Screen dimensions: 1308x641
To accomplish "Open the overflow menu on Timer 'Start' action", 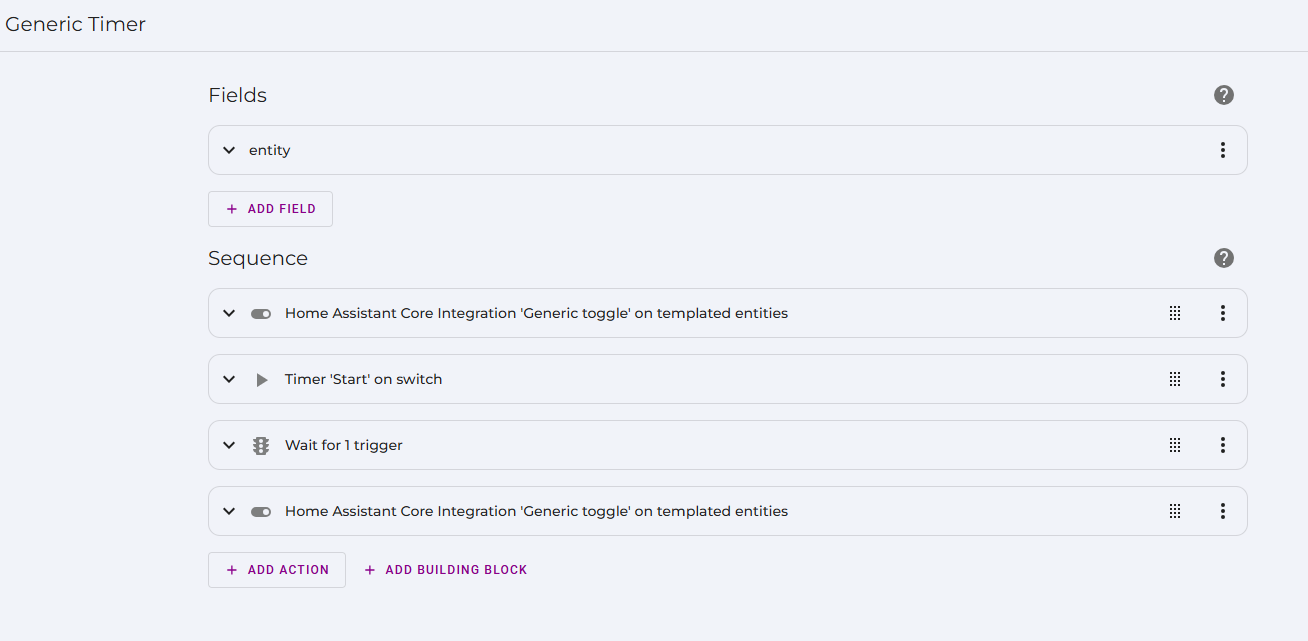I will coord(1222,379).
